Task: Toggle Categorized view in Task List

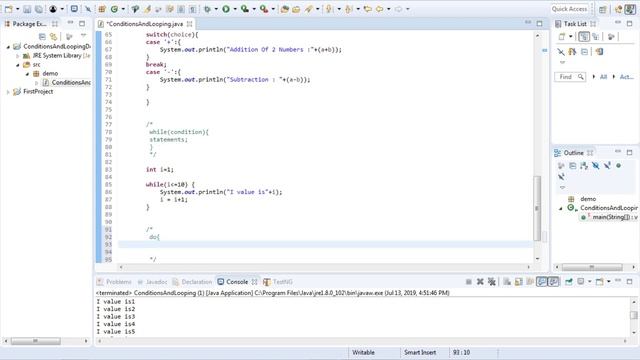Action: 584,37
